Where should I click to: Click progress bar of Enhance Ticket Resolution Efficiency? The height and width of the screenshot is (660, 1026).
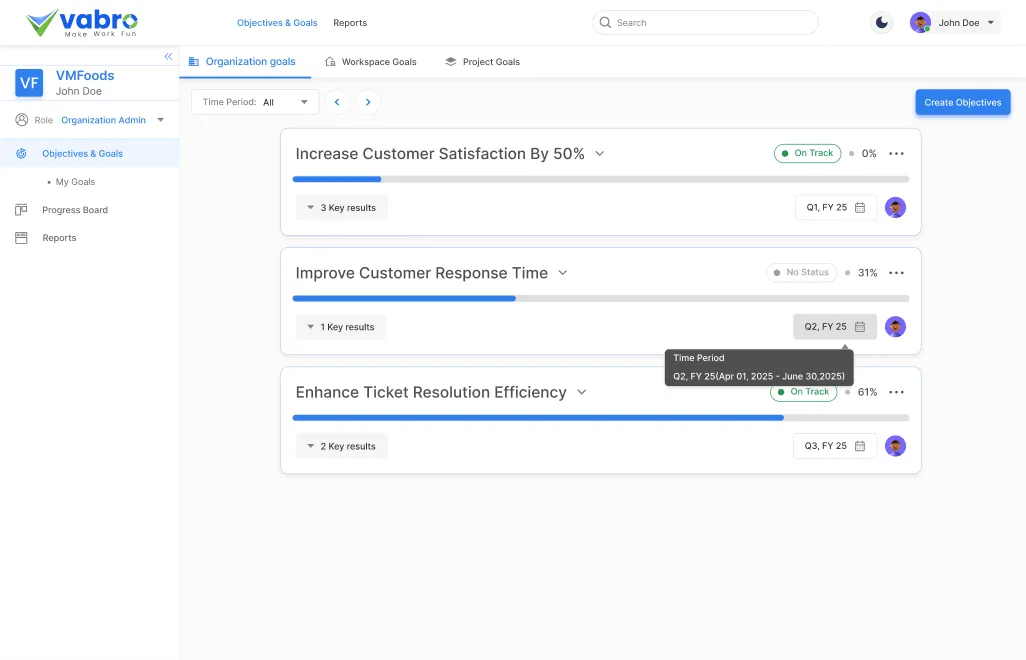[600, 417]
